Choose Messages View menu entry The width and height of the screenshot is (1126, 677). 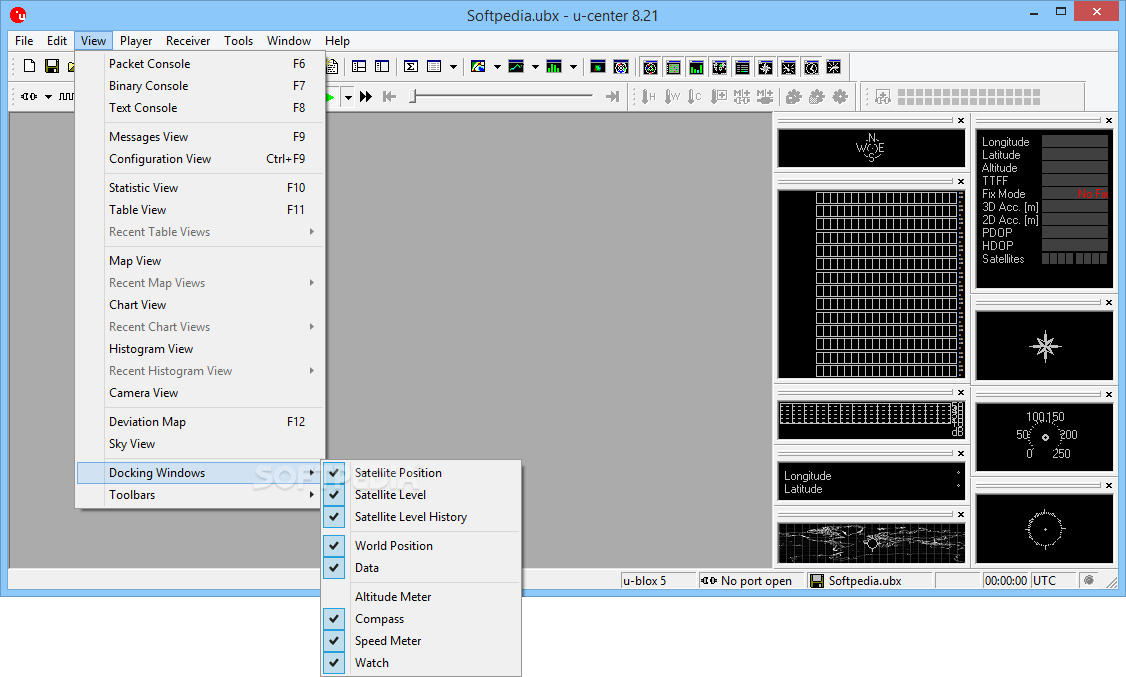click(199, 136)
